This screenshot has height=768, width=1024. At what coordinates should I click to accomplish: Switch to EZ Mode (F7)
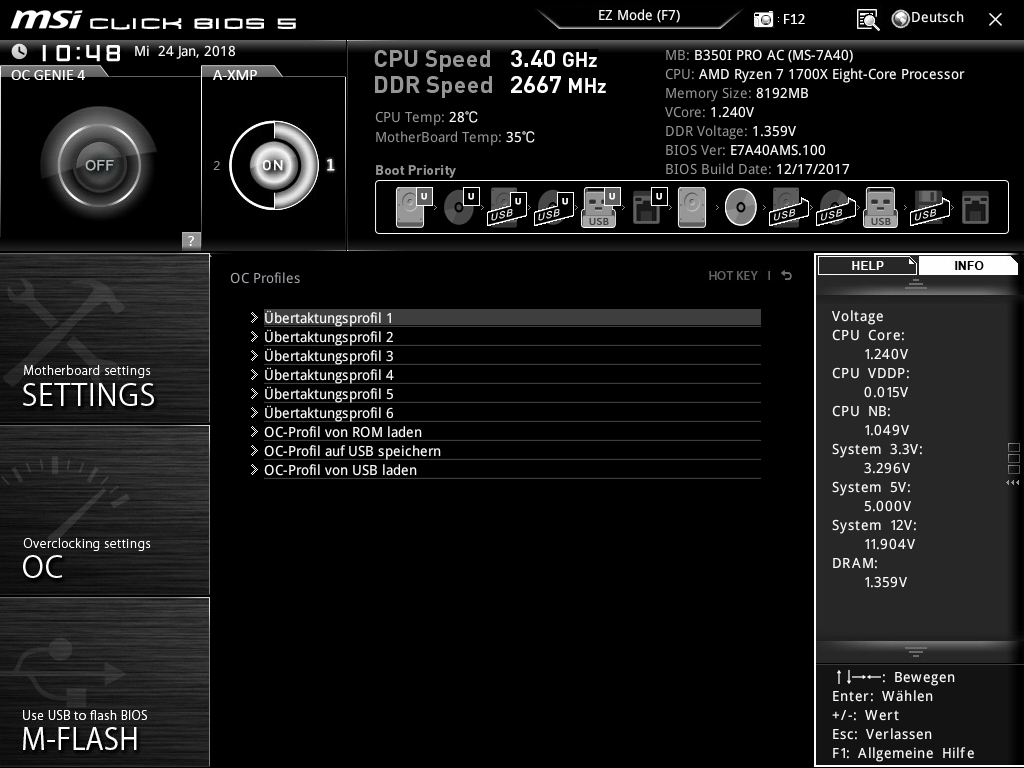[x=639, y=16]
